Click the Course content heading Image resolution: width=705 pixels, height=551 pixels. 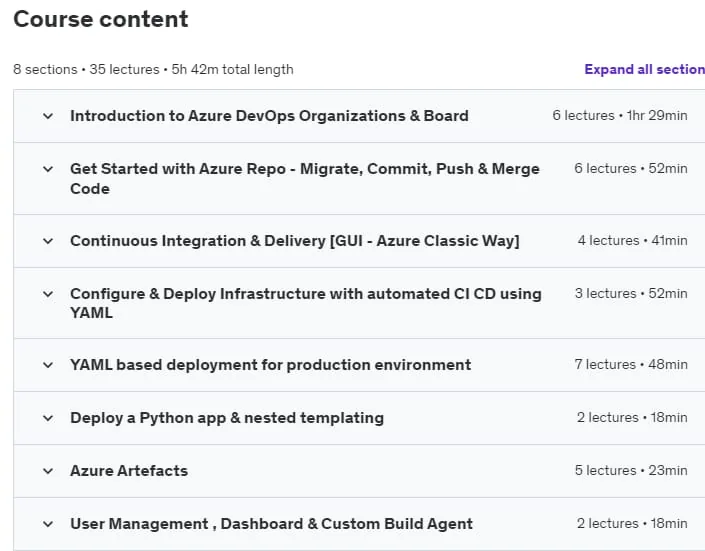coord(101,19)
